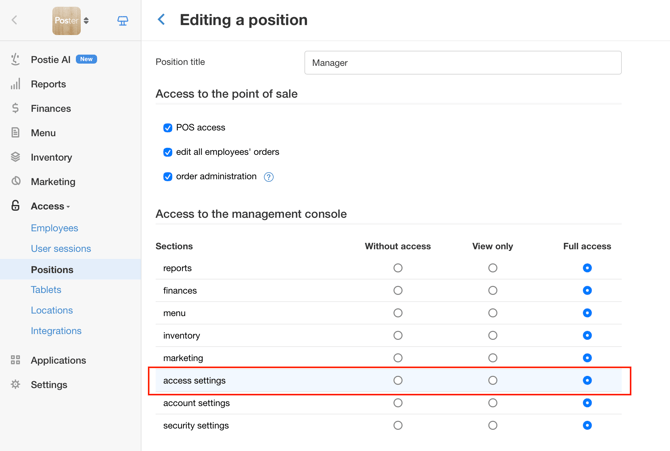Go to Integrations page

(56, 330)
